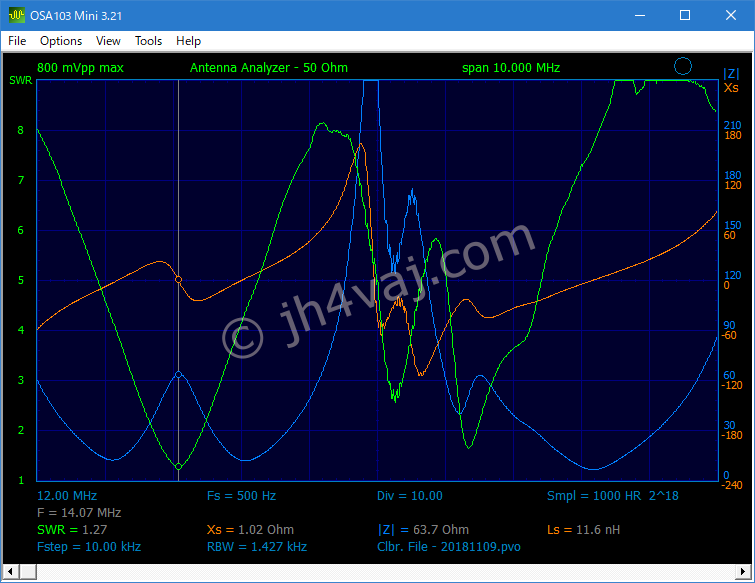Click the 'span 10.000 MHz' label
Viewport: 755px width, 583px height.
511,68
